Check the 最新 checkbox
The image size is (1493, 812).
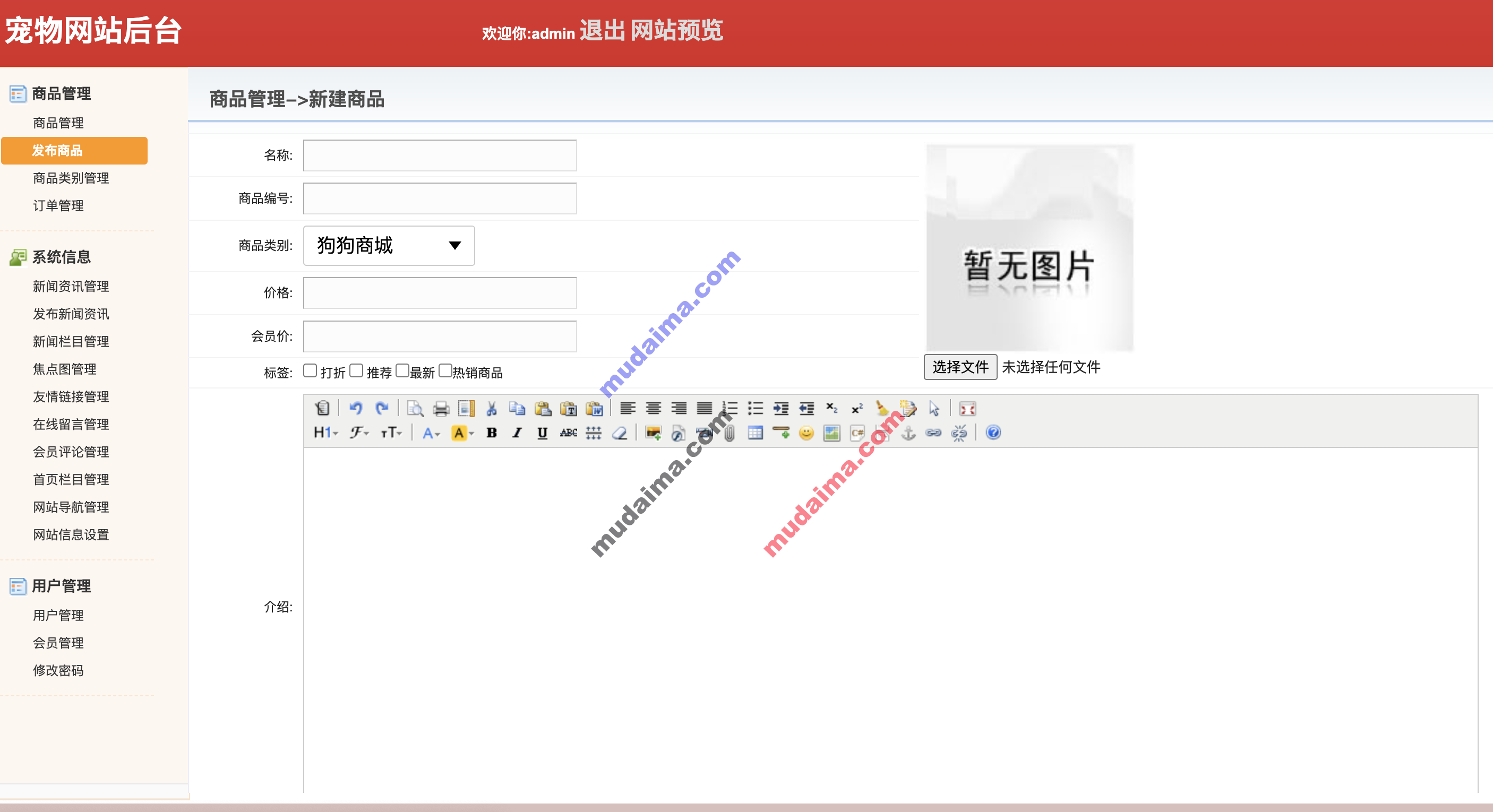click(x=402, y=370)
